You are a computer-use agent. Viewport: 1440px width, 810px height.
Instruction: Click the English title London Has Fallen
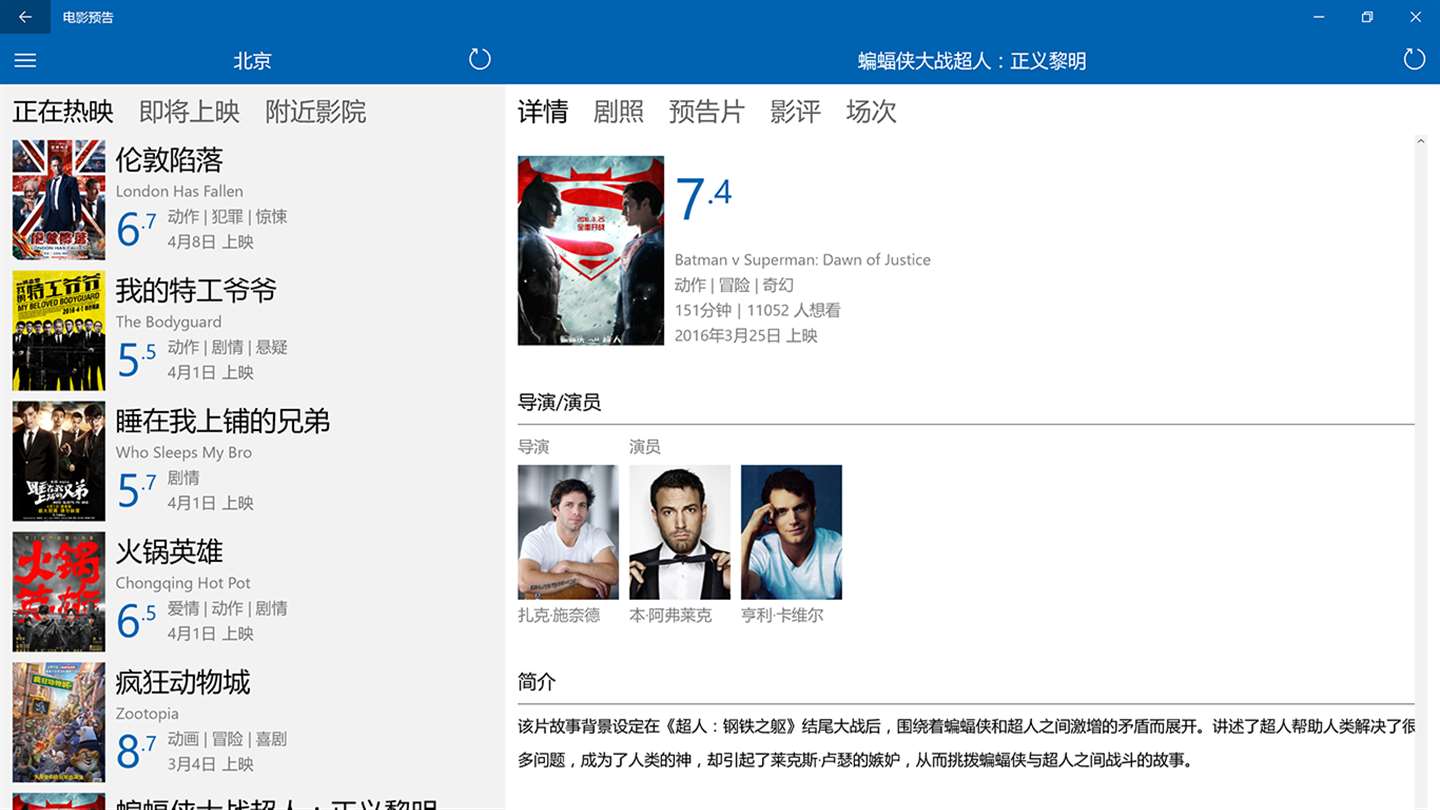pyautogui.click(x=179, y=191)
